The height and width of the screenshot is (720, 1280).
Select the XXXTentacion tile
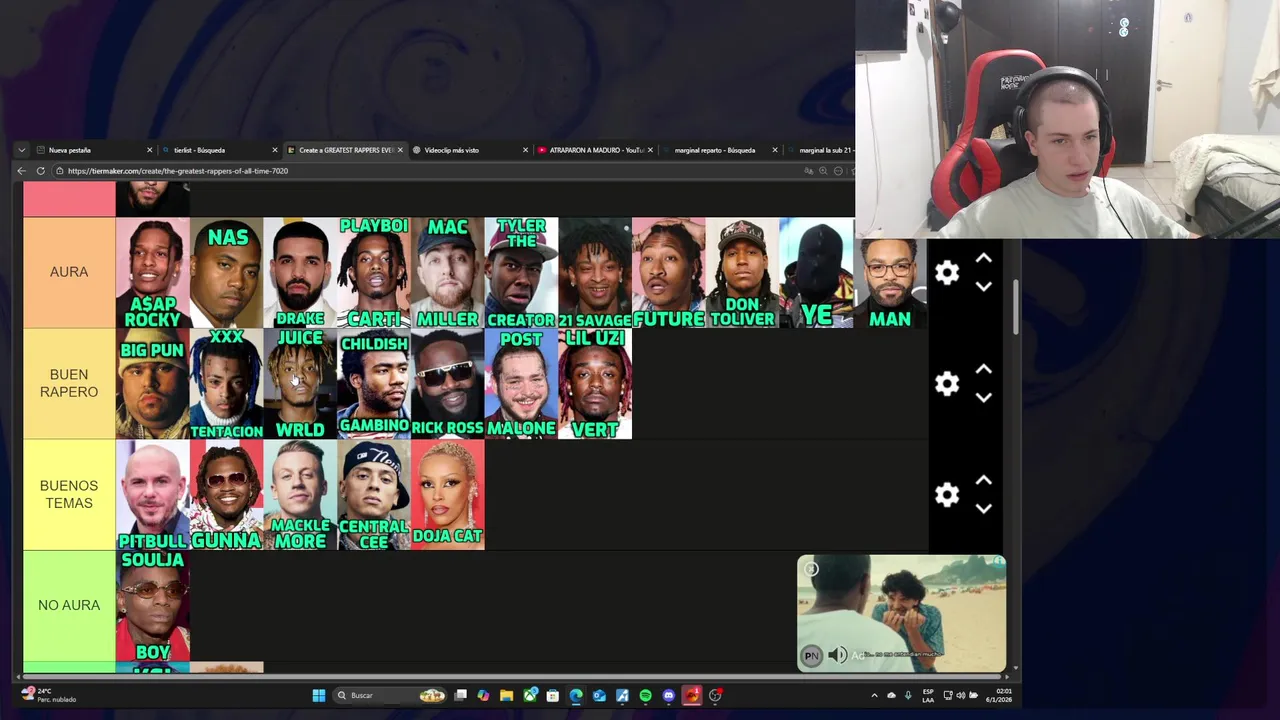click(x=226, y=384)
